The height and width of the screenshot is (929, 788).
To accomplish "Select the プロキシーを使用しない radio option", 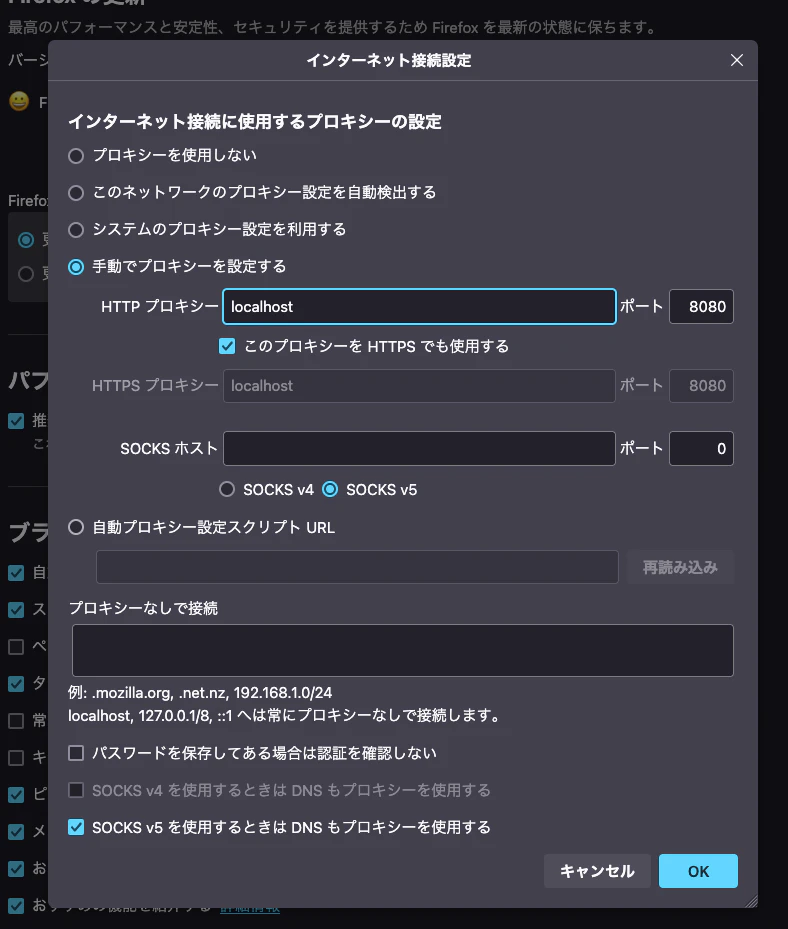I will click(76, 156).
